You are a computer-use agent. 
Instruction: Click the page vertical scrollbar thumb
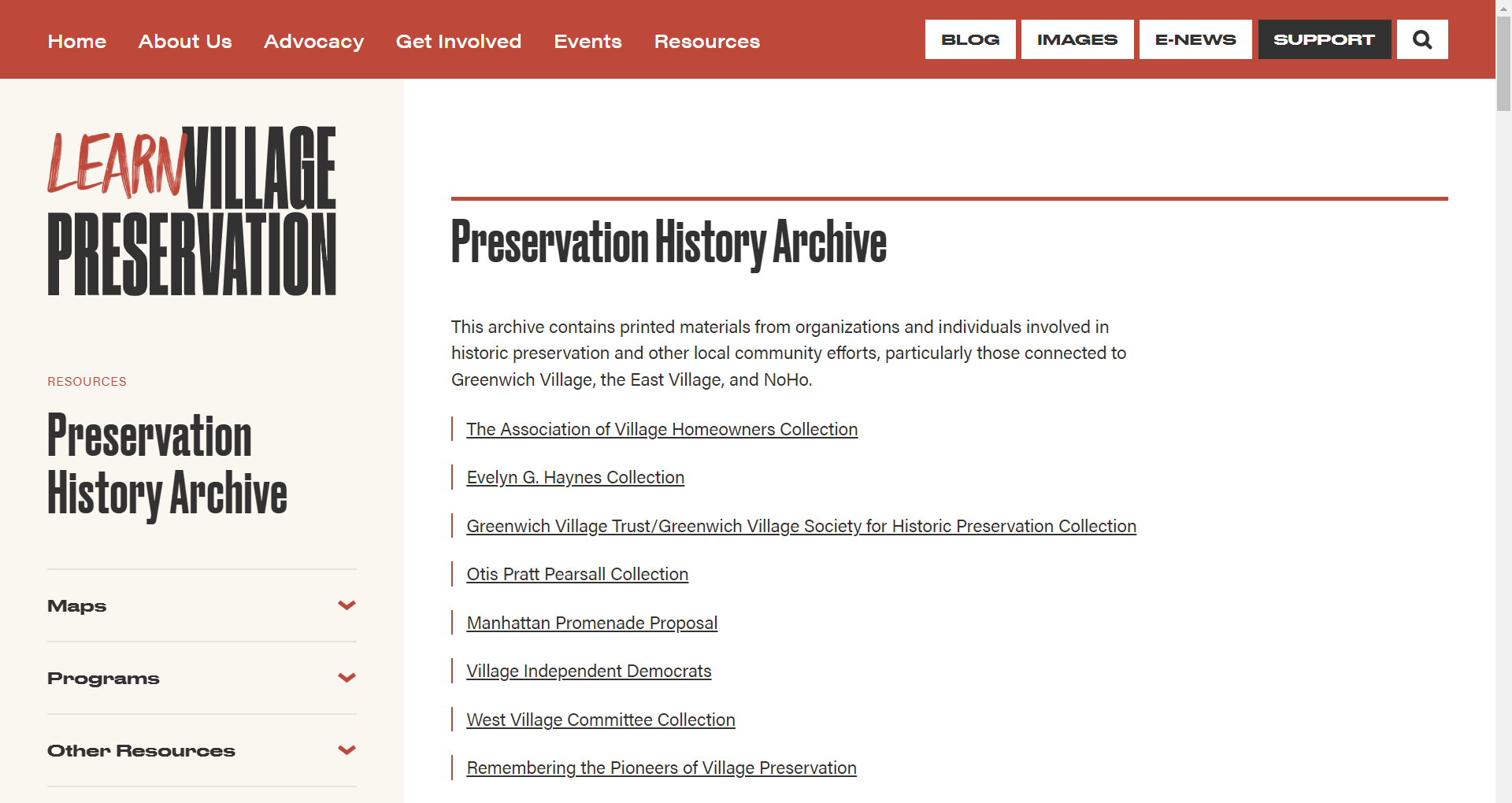click(1503, 63)
